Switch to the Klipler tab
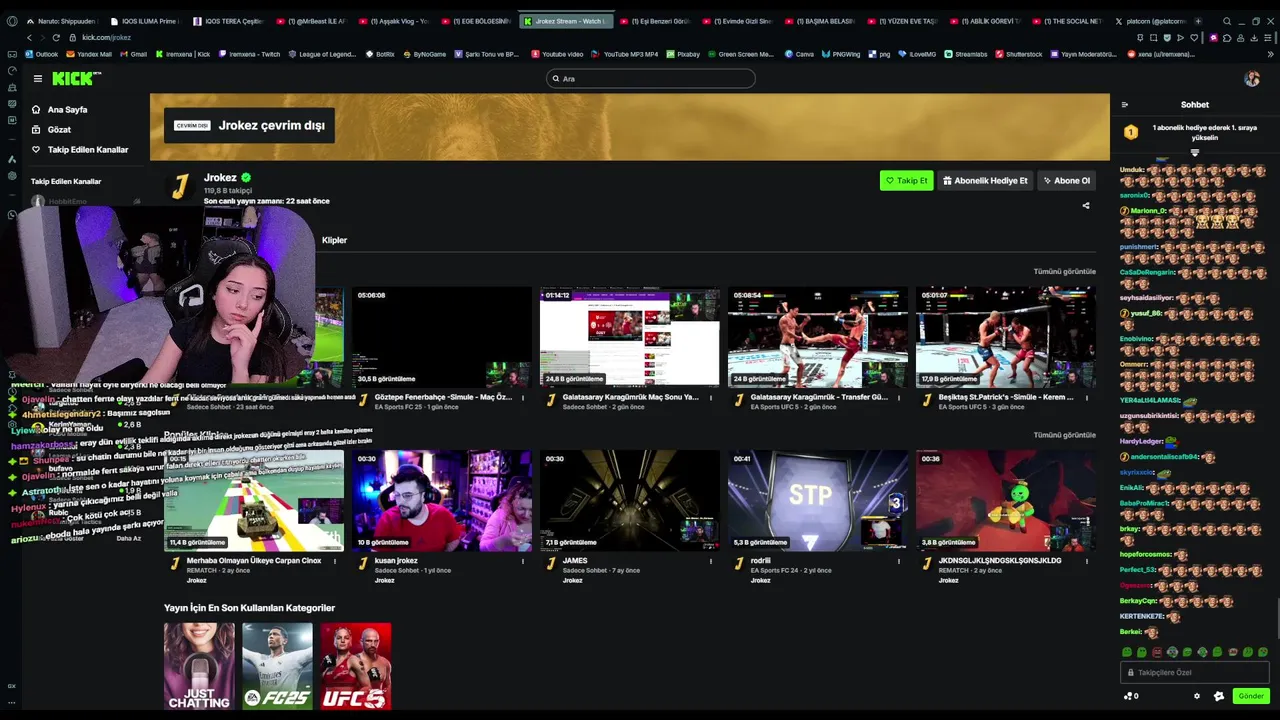Viewport: 1280px width, 720px height. (334, 241)
